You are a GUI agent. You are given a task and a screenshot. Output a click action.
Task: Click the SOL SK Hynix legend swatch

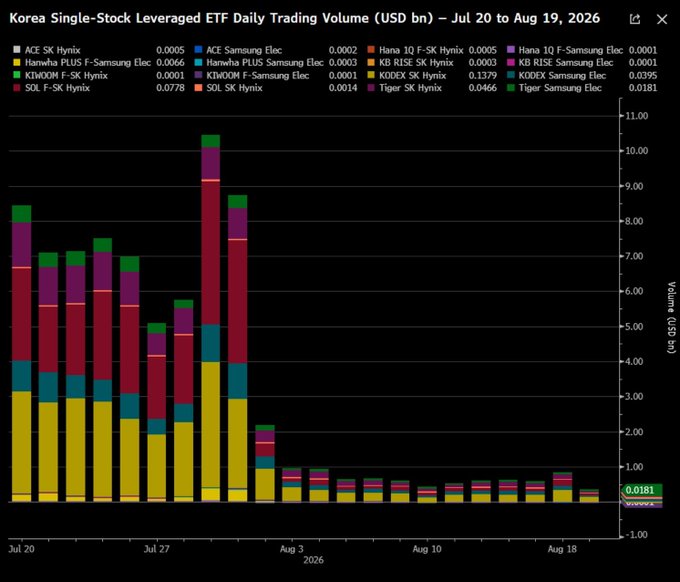click(x=198, y=88)
